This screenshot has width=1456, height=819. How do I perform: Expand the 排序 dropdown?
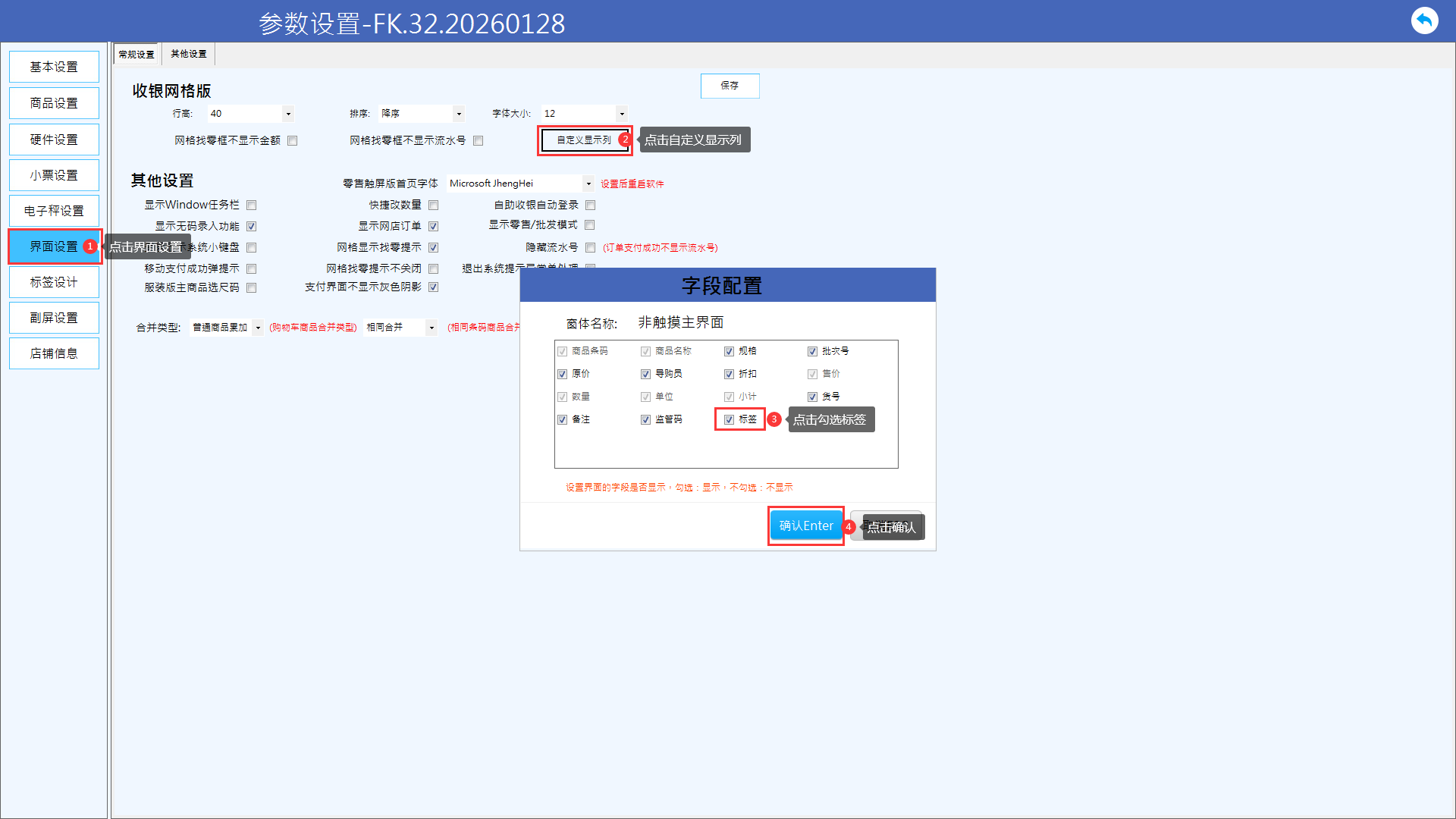pos(459,114)
